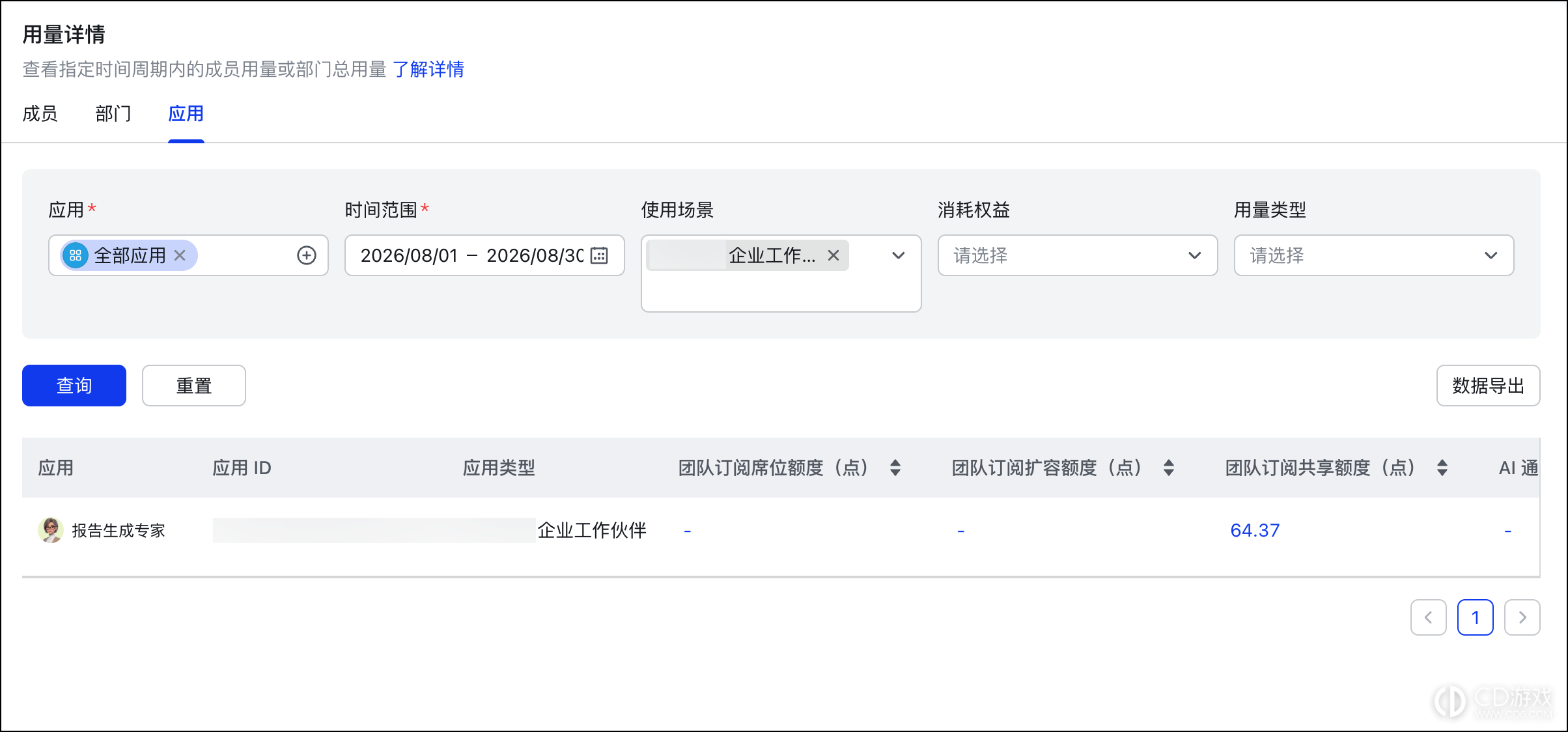Expand the 使用场景 dropdown arrow
Image resolution: width=1568 pixels, height=732 pixels.
click(899, 255)
